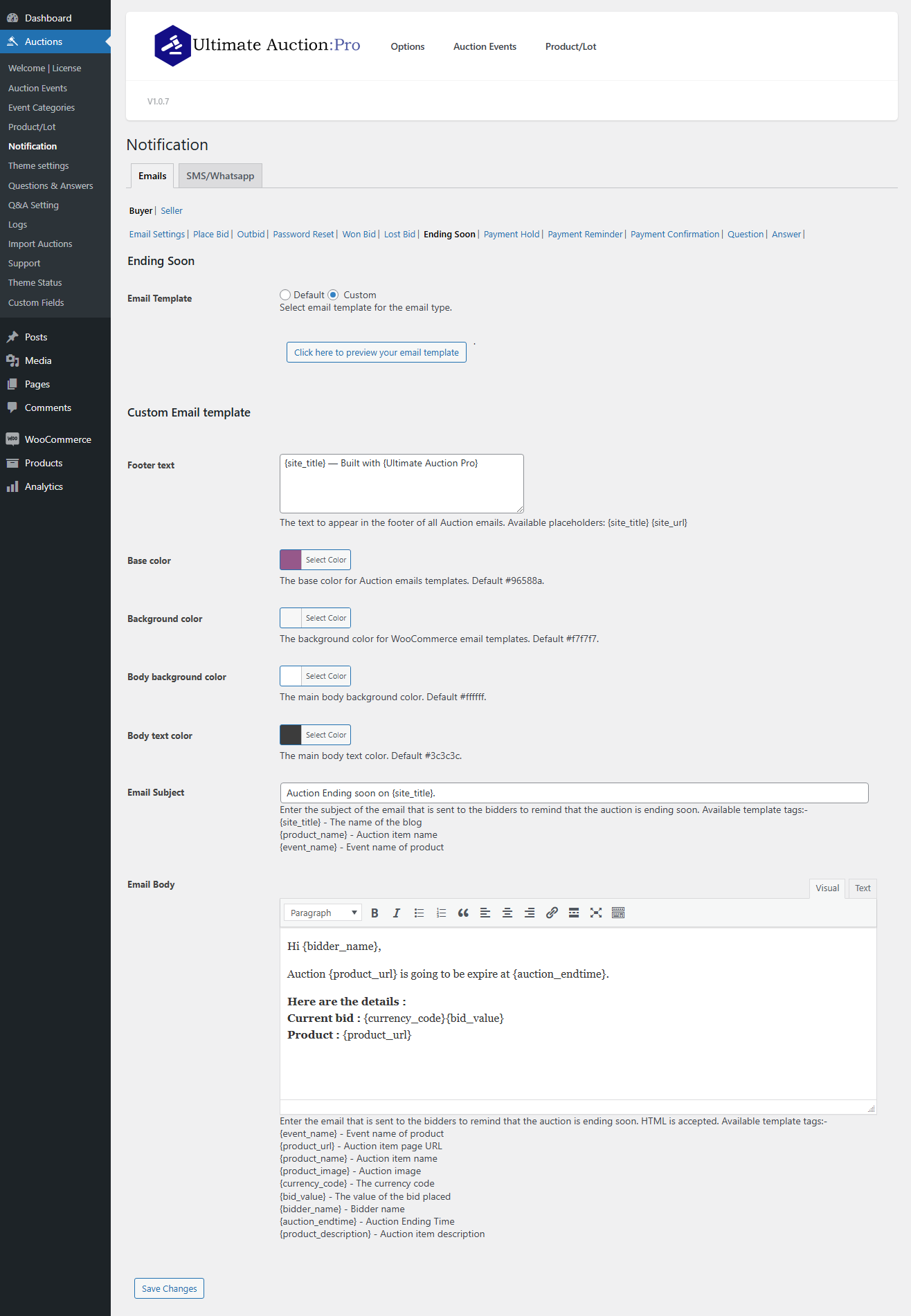Image resolution: width=911 pixels, height=1316 pixels.
Task: Open Seller notification link
Action: [x=172, y=210]
